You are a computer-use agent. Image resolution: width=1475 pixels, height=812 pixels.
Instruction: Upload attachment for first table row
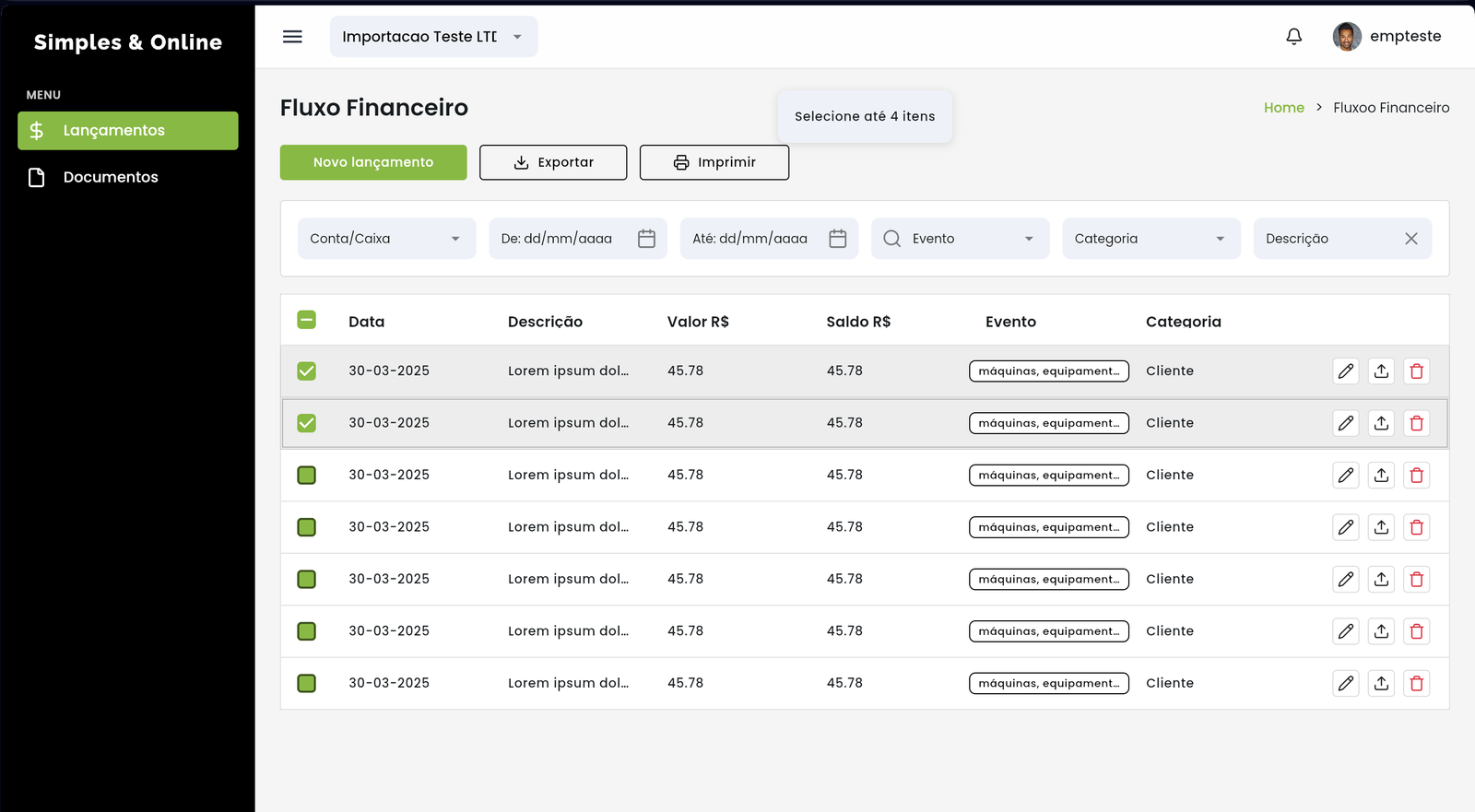click(x=1381, y=371)
